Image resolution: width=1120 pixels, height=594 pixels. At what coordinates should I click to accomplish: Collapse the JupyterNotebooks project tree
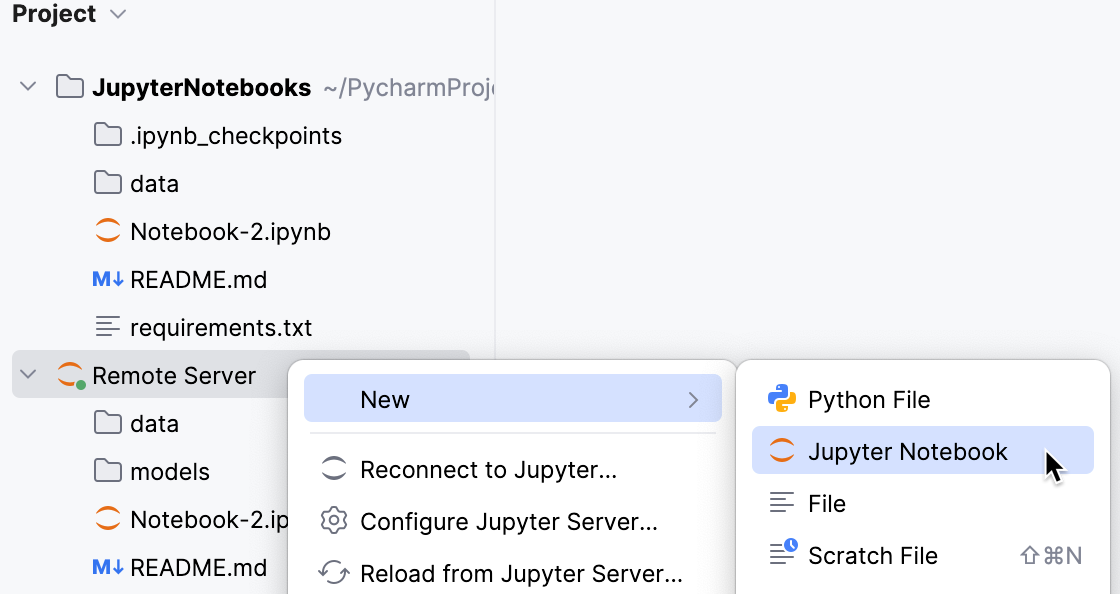pyautogui.click(x=28, y=86)
